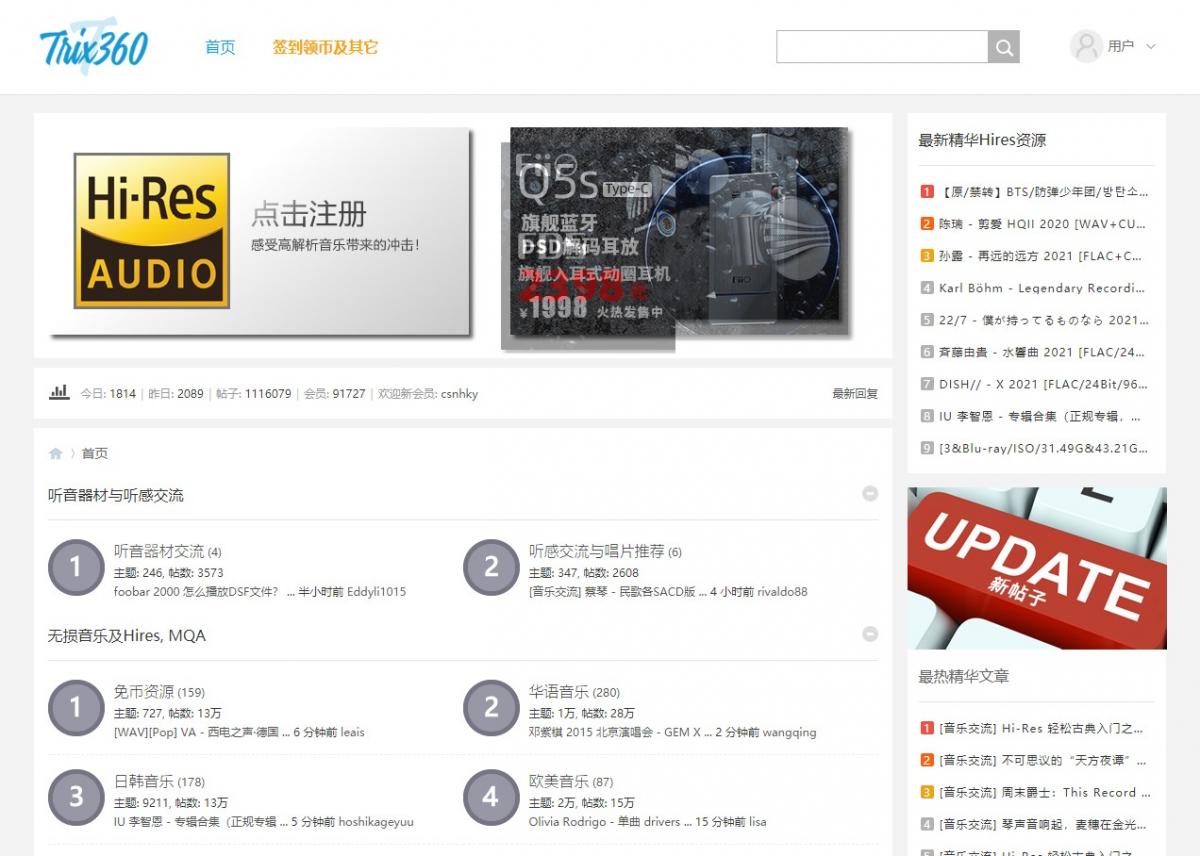Image resolution: width=1200 pixels, height=856 pixels.
Task: Click the user avatar icon
Action: point(1086,46)
